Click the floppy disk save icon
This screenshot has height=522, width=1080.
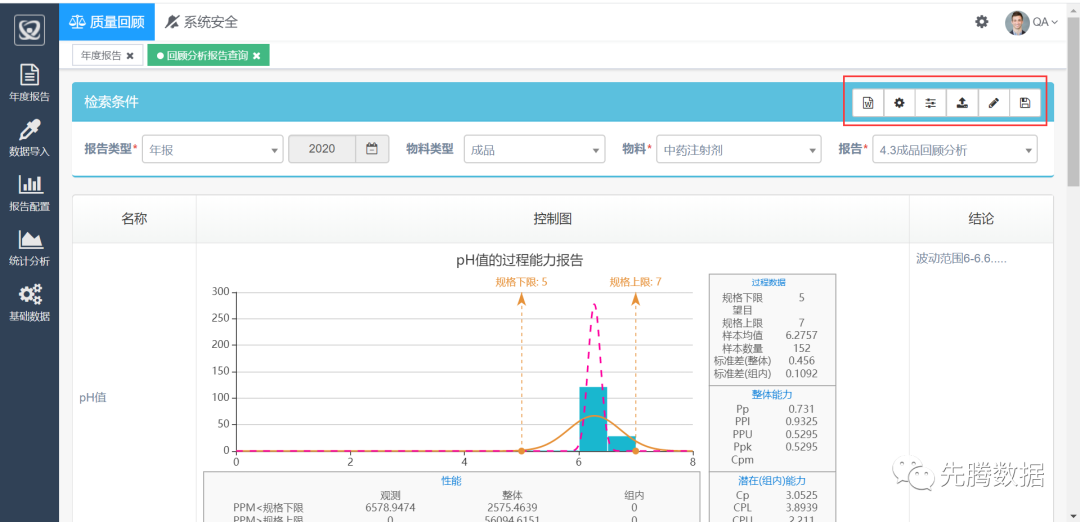coord(1025,103)
